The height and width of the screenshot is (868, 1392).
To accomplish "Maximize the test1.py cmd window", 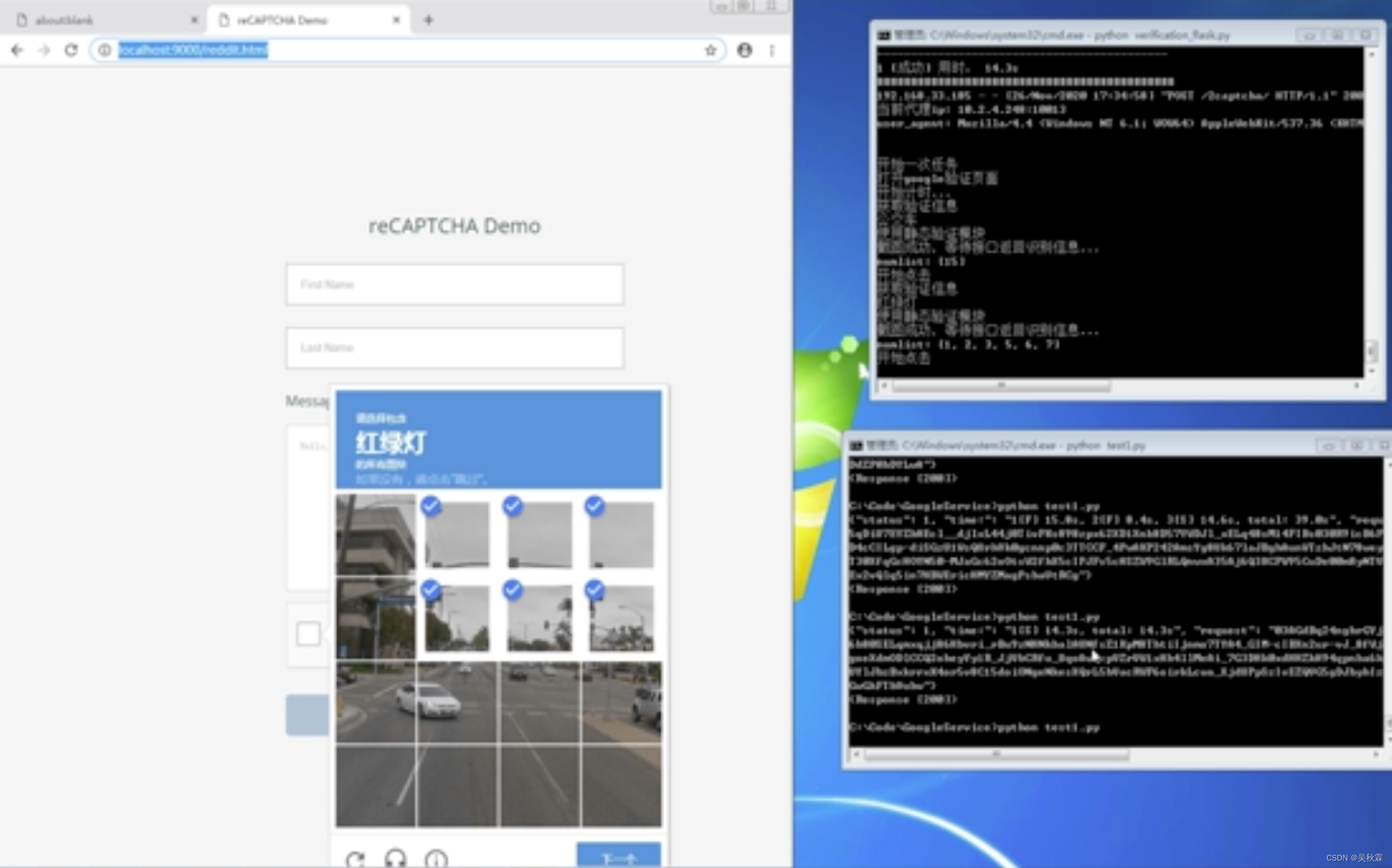I will pos(1356,445).
